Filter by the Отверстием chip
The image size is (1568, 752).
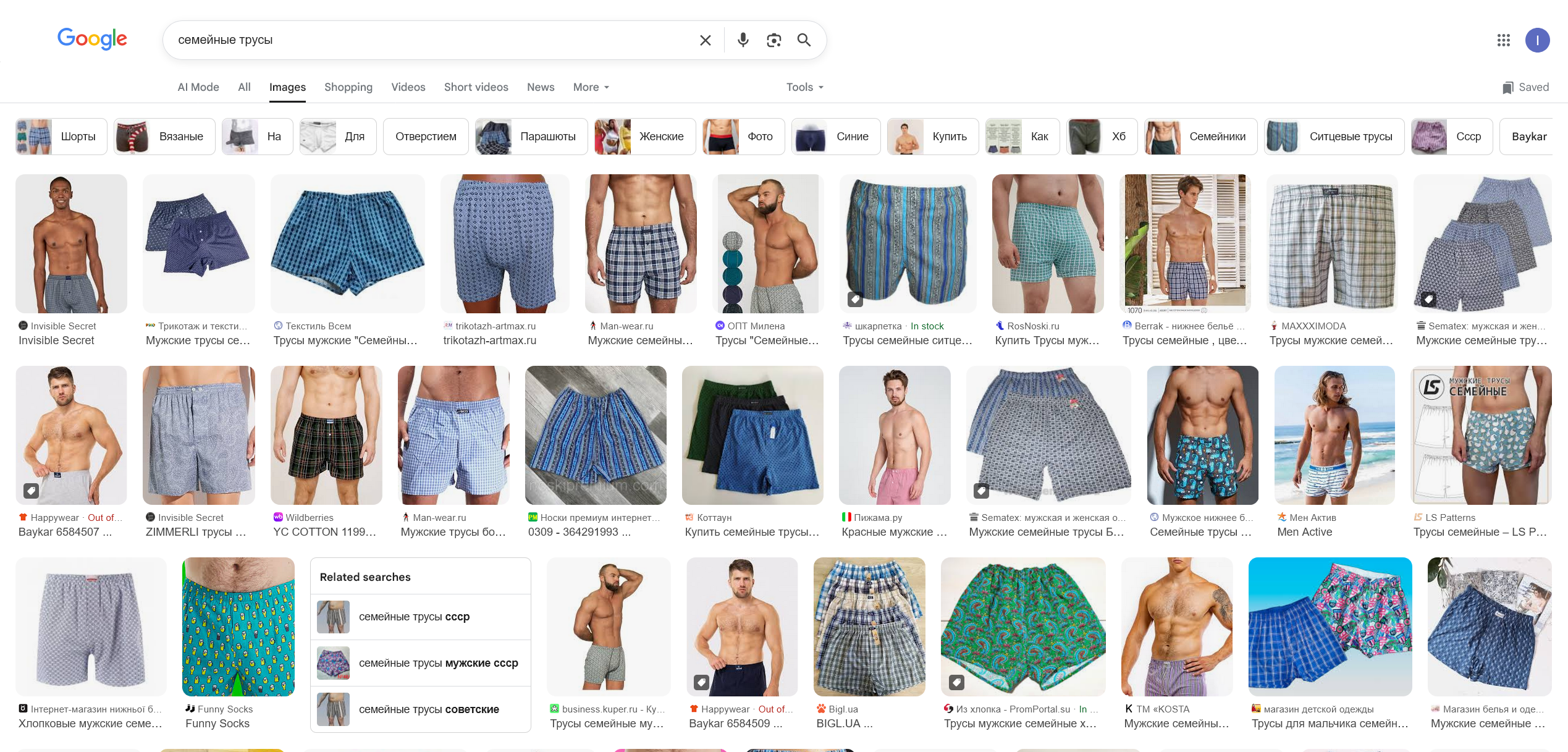(x=426, y=137)
